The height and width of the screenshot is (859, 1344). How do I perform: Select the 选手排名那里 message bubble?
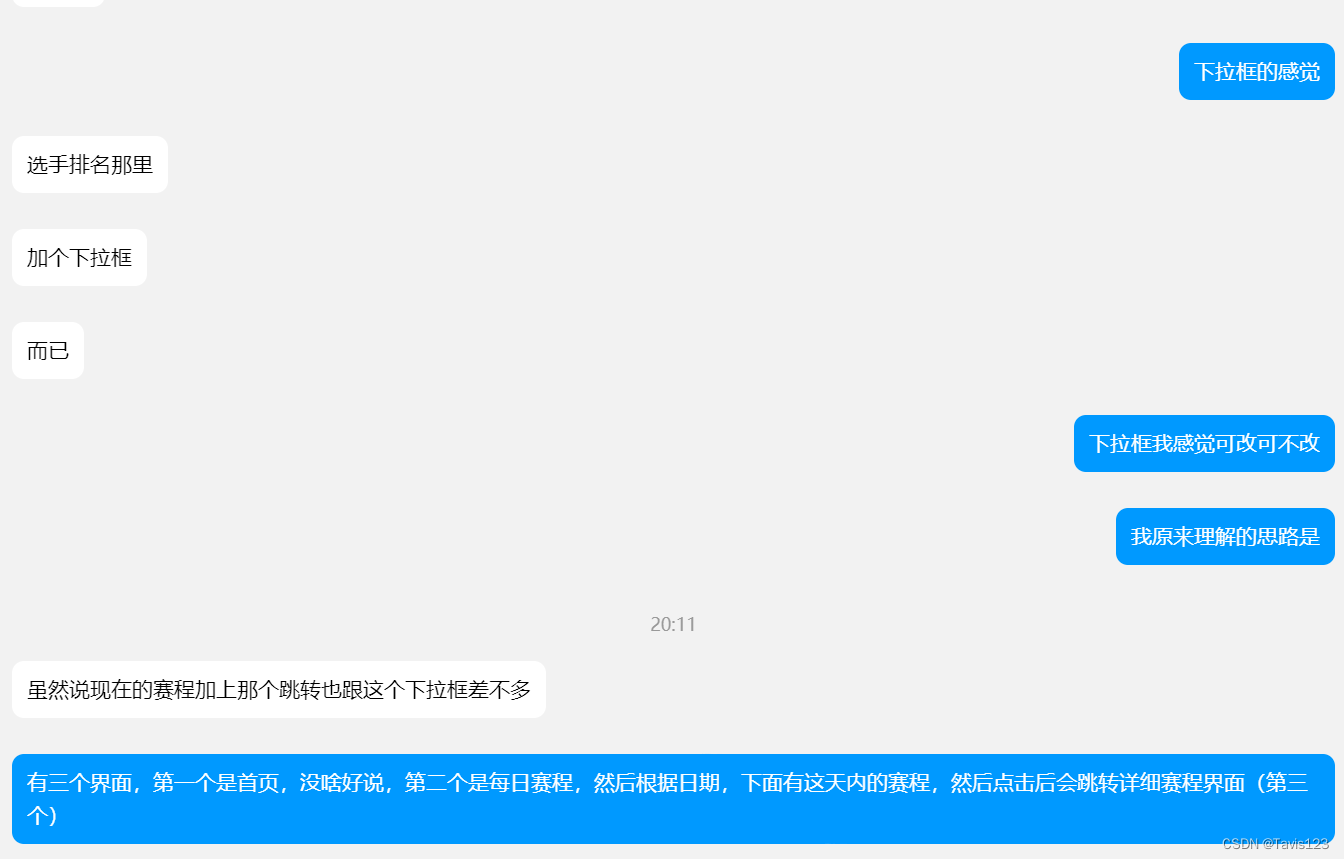click(90, 164)
